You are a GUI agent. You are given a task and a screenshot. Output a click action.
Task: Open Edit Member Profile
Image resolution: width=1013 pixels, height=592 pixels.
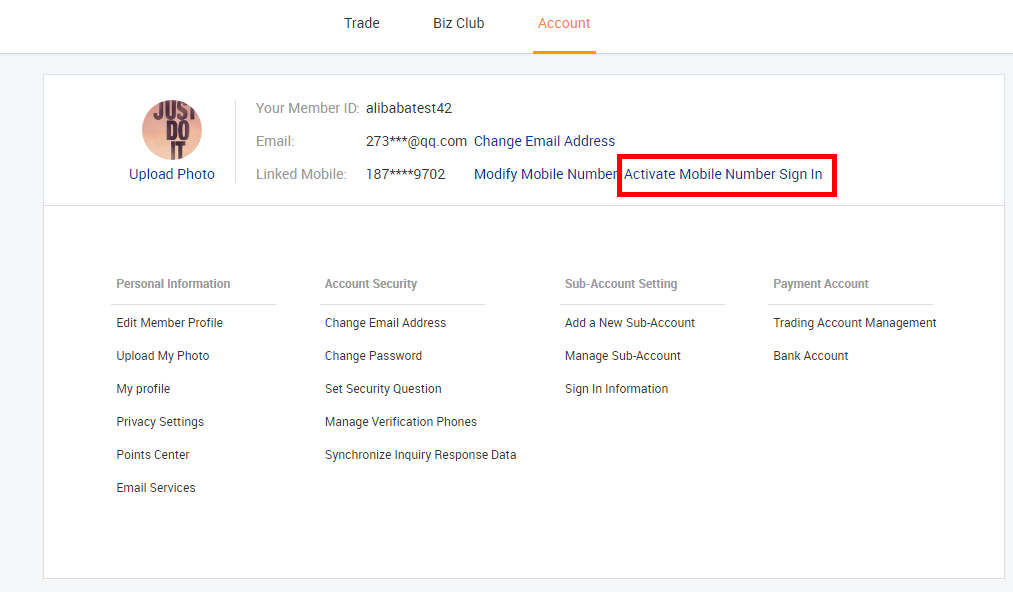tap(169, 322)
